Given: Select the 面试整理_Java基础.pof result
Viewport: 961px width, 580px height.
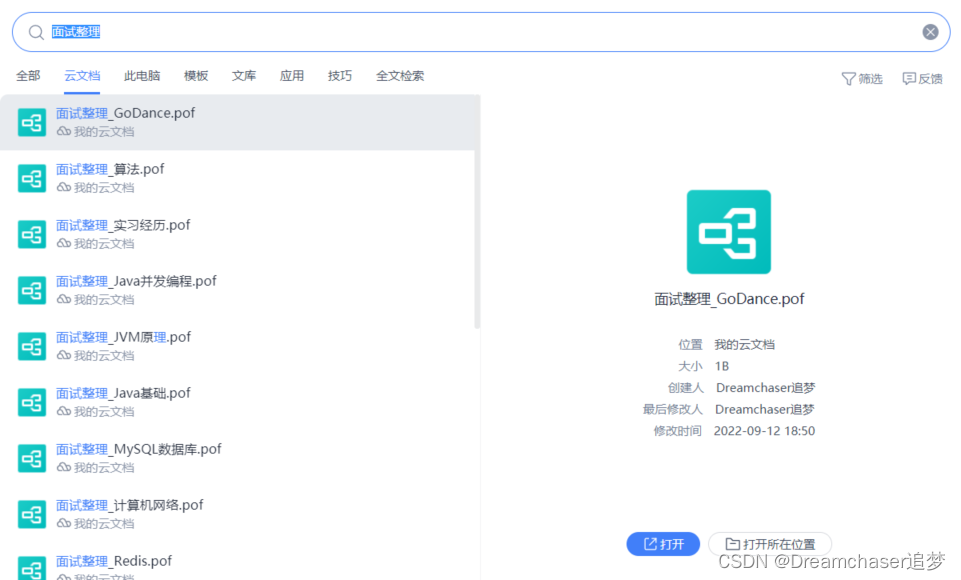Looking at the screenshot, I should (x=123, y=394).
